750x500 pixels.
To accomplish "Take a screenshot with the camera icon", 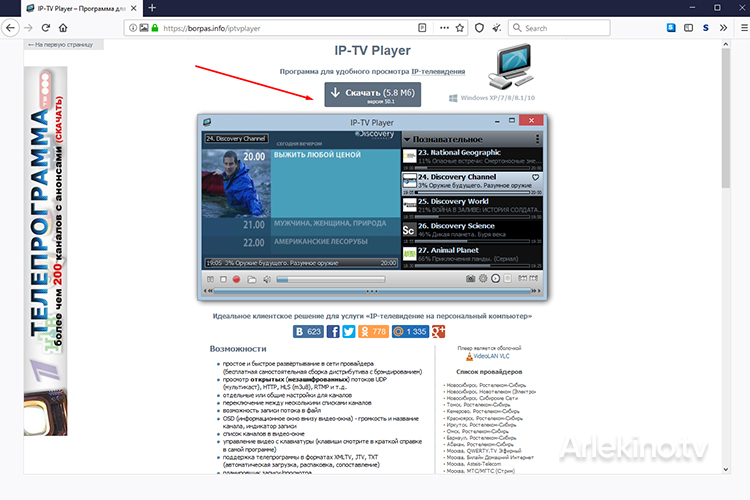I will [x=471, y=278].
